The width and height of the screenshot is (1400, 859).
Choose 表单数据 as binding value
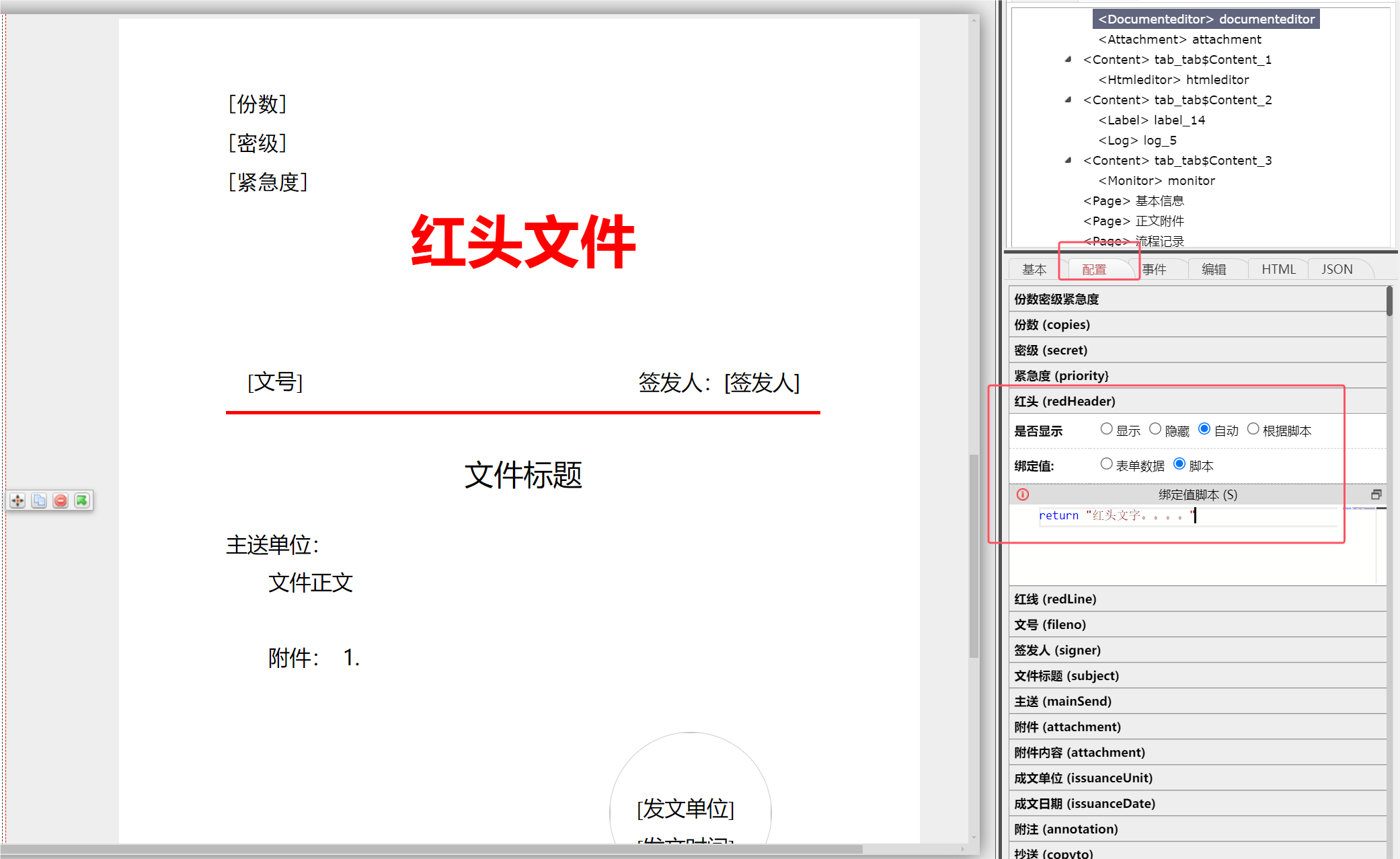point(1106,464)
